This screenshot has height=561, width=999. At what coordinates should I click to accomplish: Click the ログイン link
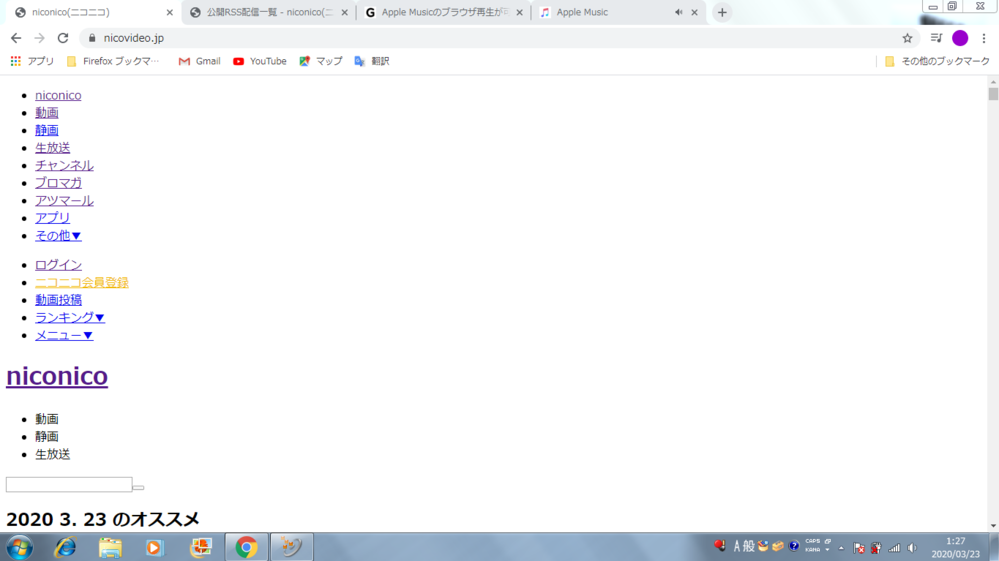(58, 265)
